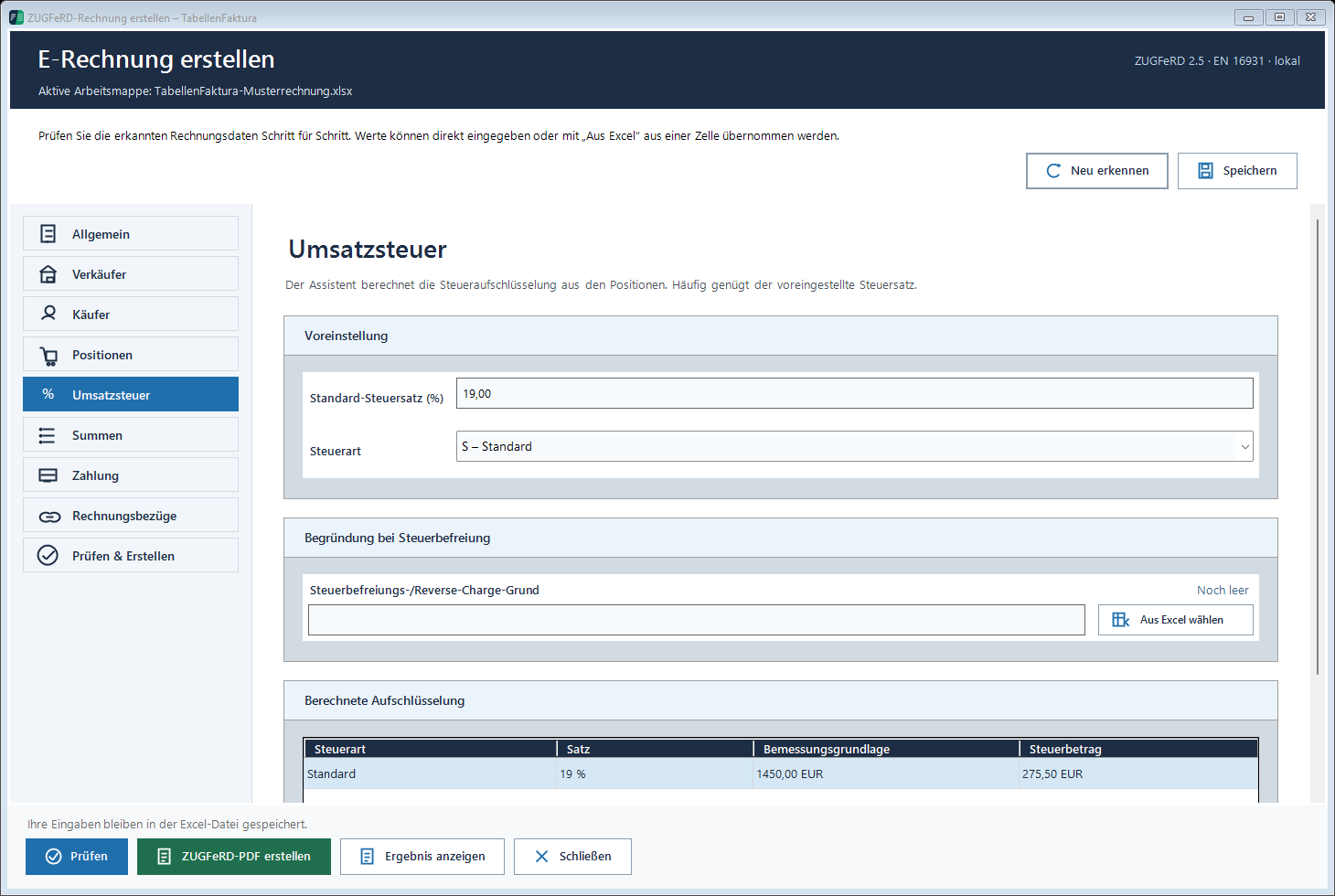Click the Steuerart column header
The image size is (1335, 896).
[x=430, y=749]
